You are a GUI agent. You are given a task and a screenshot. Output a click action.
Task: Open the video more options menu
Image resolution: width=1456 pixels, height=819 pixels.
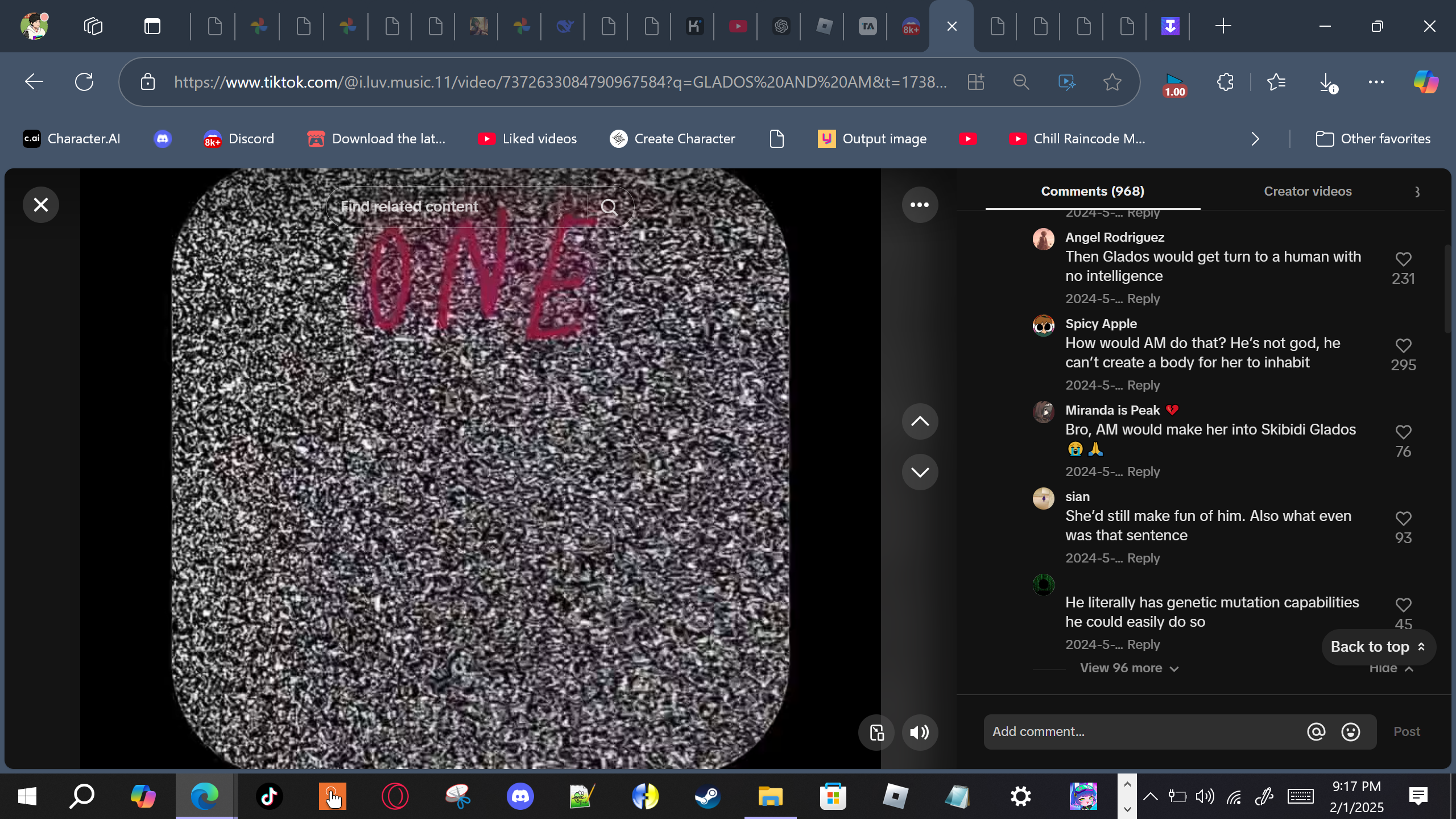[920, 205]
